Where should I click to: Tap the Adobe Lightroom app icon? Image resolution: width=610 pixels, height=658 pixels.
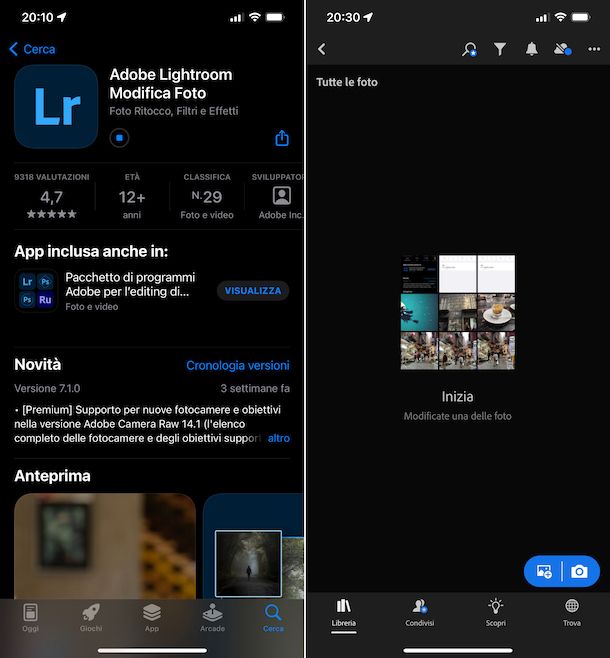(x=56, y=107)
